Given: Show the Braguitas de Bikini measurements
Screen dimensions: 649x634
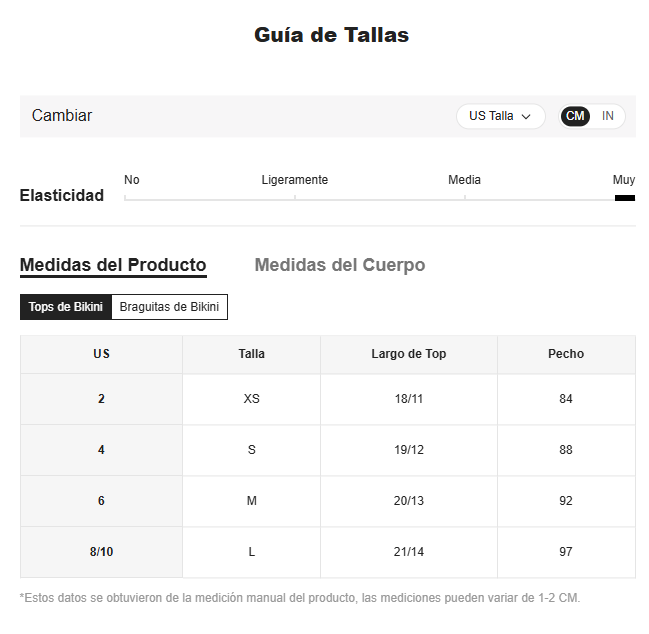Looking at the screenshot, I should 169,307.
